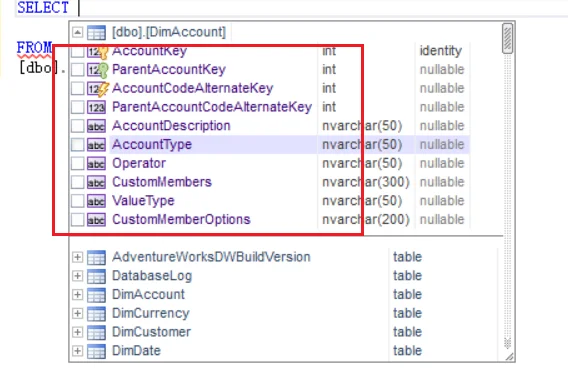Click the abc icon next to CustomMemberOptions
This screenshot has height=386, width=568.
tap(96, 220)
